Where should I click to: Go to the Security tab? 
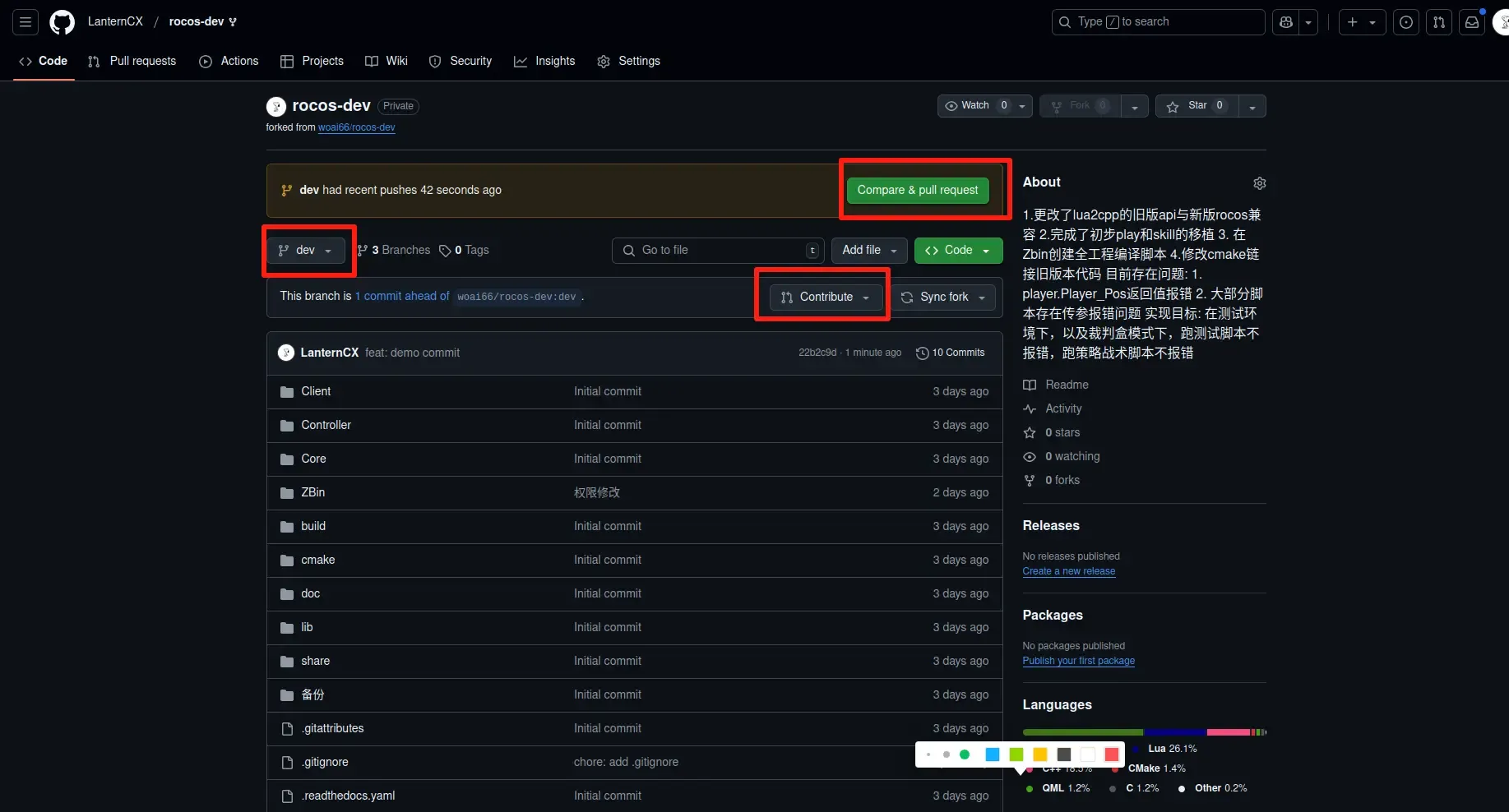click(x=461, y=62)
